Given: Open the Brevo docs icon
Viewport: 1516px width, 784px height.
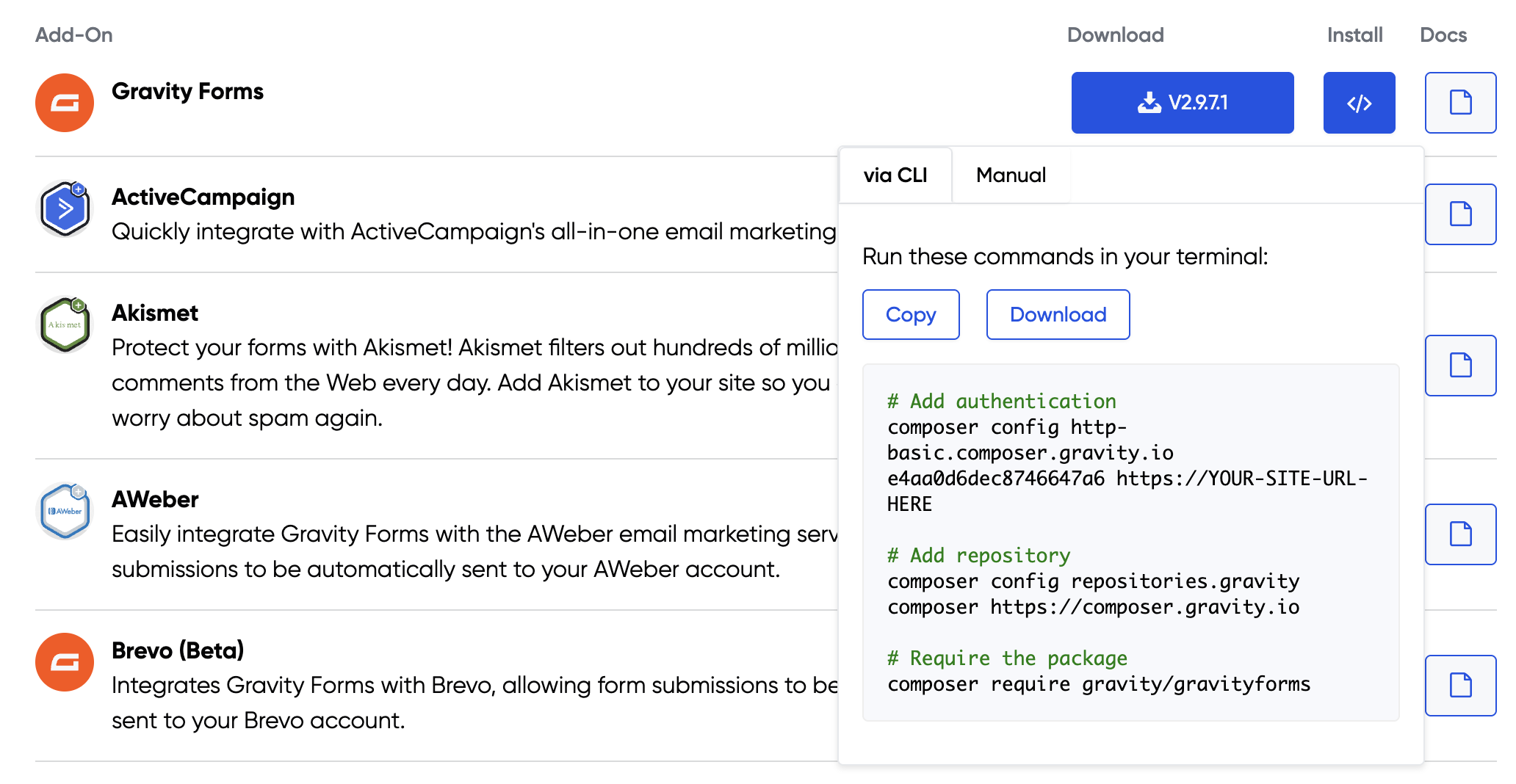Looking at the screenshot, I should pyautogui.click(x=1460, y=686).
